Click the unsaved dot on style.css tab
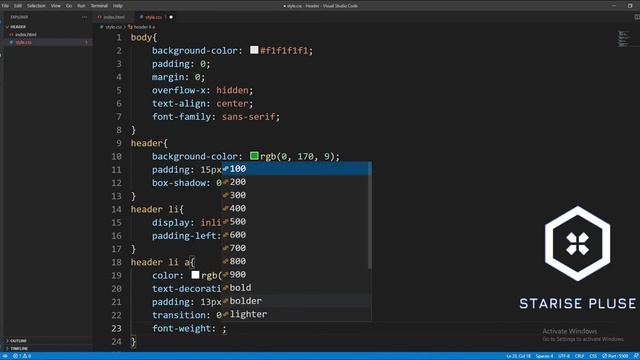Viewport: 640px width, 360px height. click(x=171, y=17)
